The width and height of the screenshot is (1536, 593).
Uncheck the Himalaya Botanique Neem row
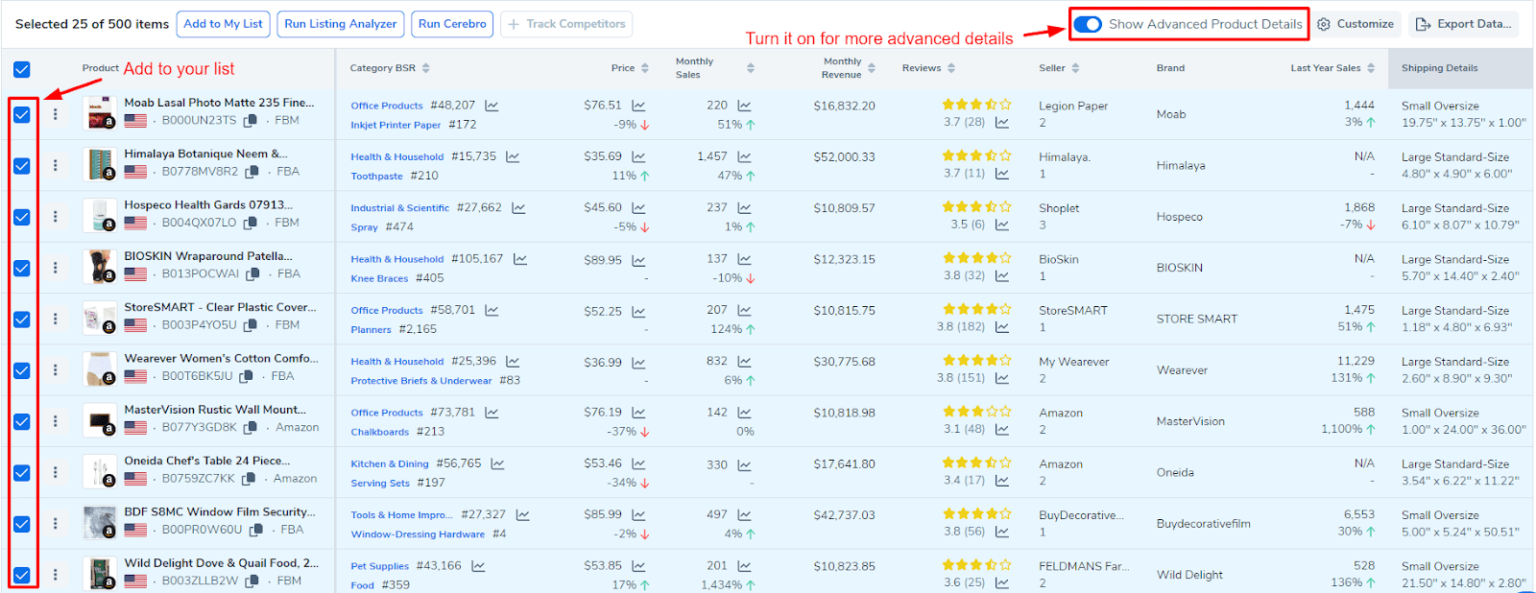(x=22, y=165)
